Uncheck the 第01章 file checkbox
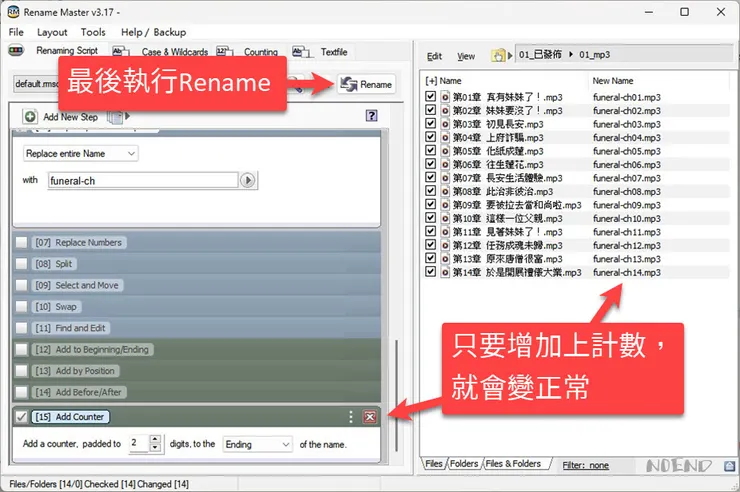Screen dimensions: 740x492 (430, 96)
